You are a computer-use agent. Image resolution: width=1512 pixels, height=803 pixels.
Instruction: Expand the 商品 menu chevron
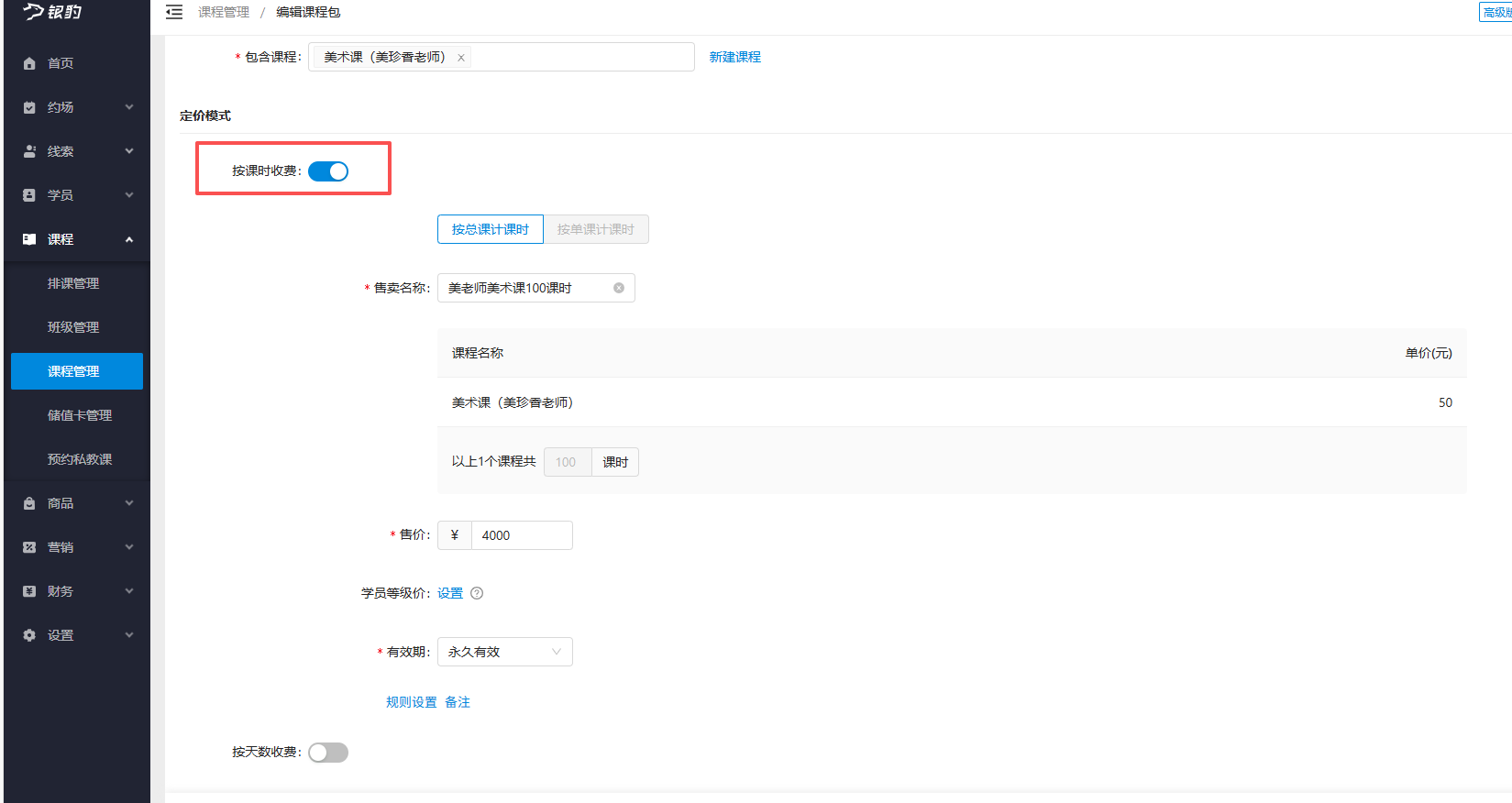pyautogui.click(x=129, y=503)
